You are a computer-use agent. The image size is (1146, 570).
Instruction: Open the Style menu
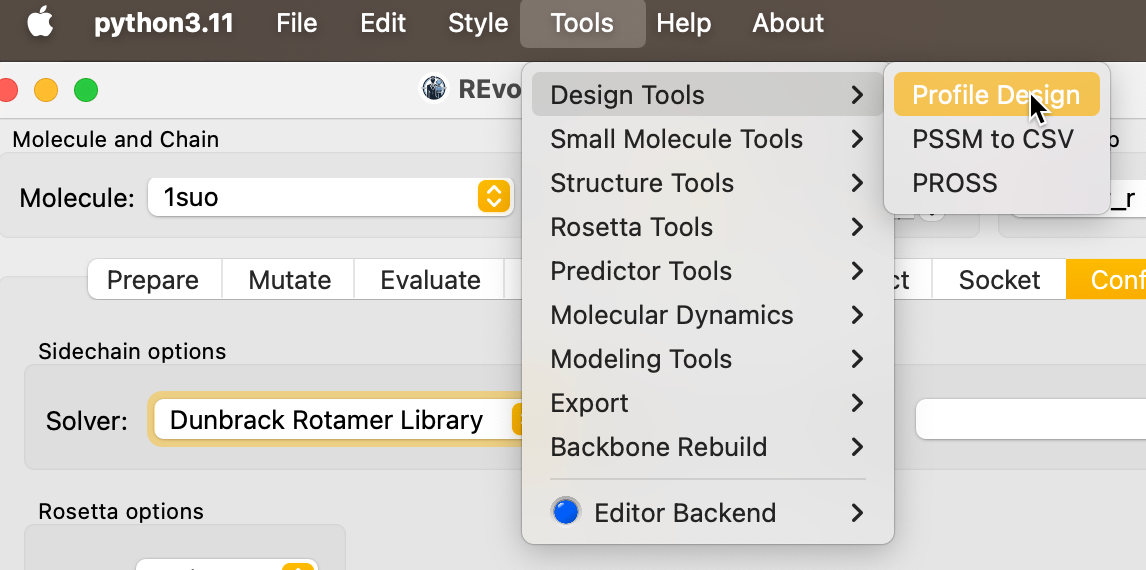(478, 23)
